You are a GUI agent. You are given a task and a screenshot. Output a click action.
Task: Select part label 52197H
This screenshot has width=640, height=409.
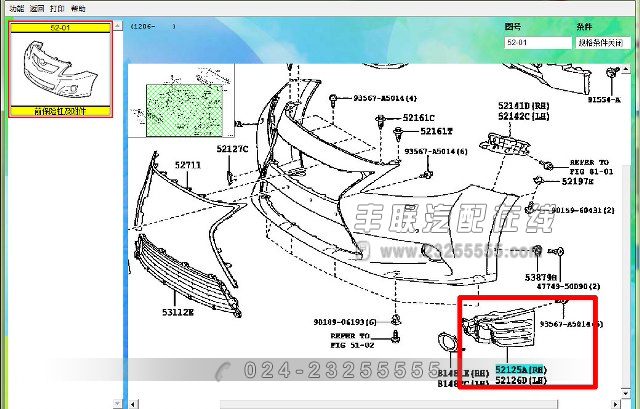point(578,181)
